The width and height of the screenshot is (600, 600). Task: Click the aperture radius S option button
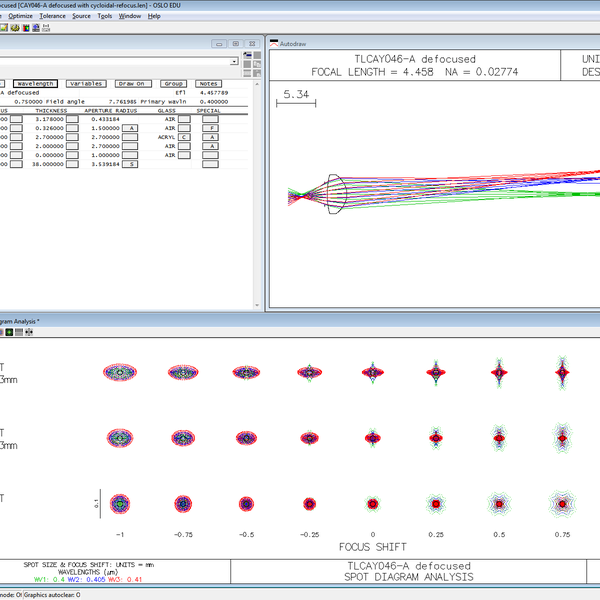coord(130,164)
